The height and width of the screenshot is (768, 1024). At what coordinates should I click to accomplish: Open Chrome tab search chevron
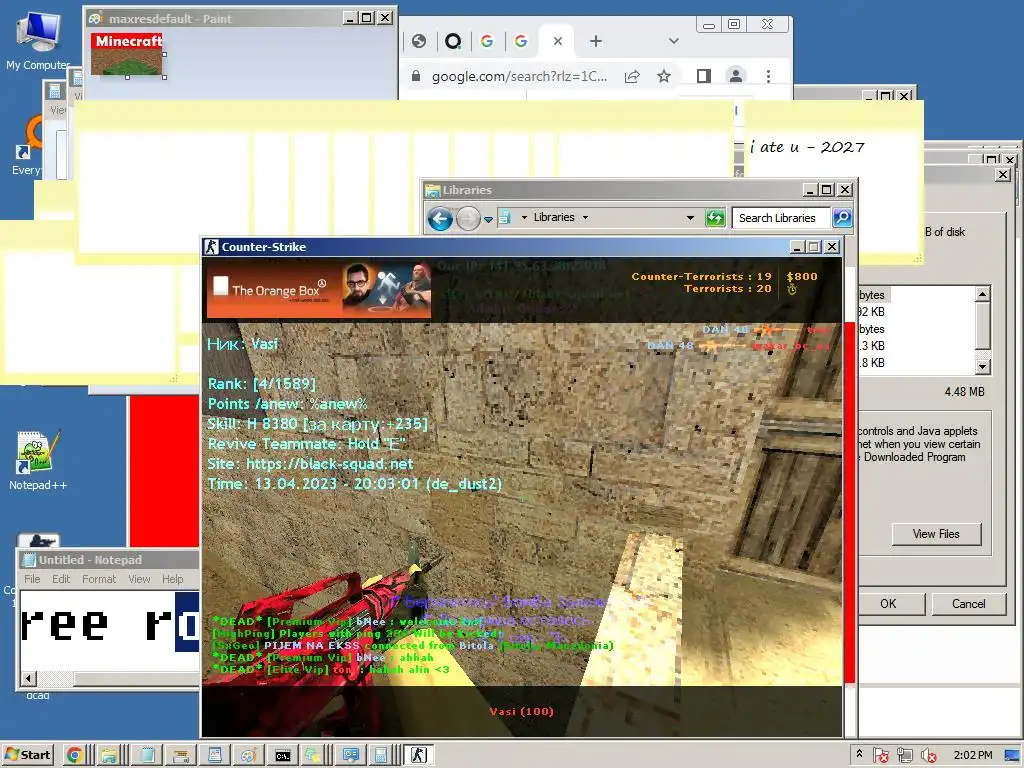tap(674, 41)
